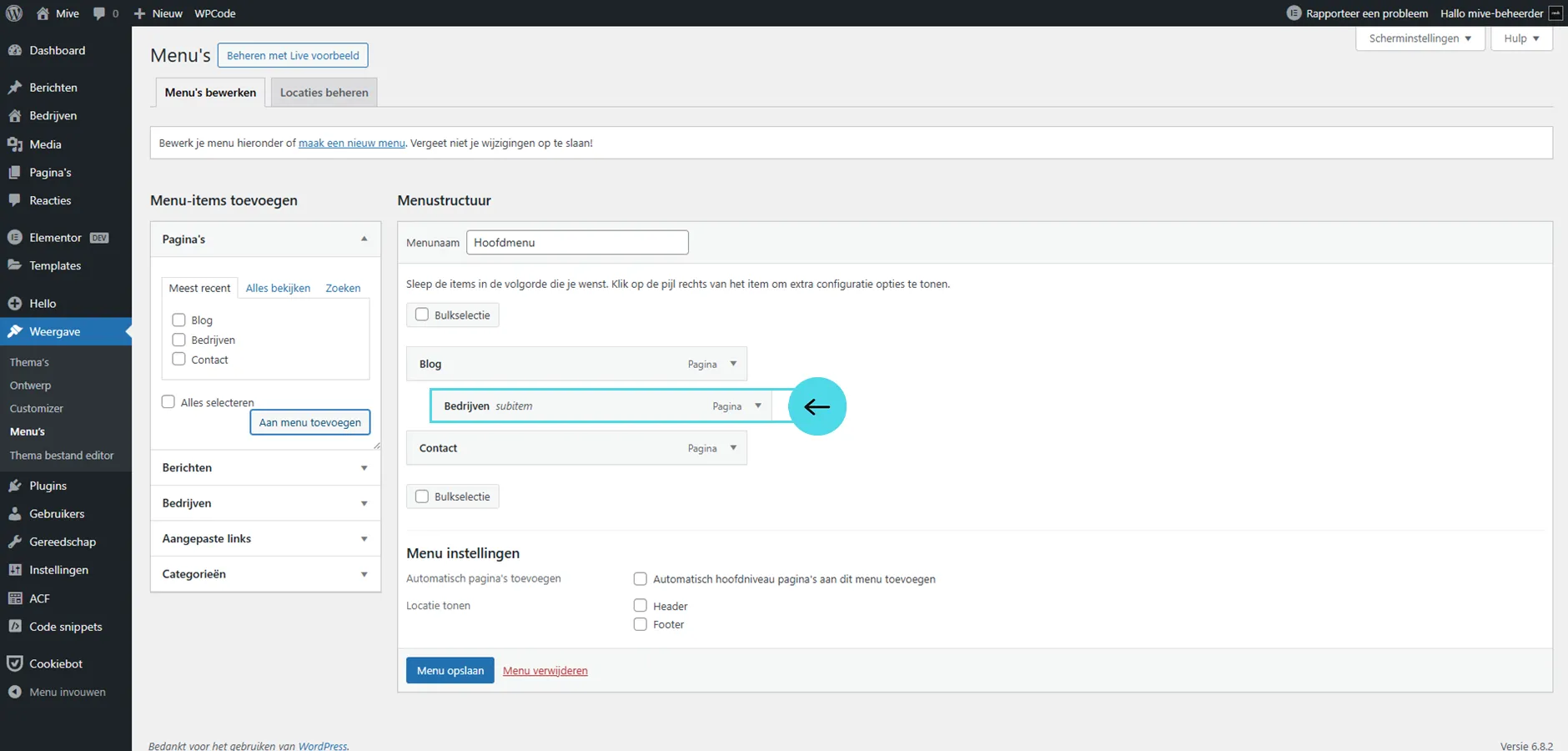The width and height of the screenshot is (1568, 751).
Task: Click the WordPress logo icon
Action: (14, 13)
